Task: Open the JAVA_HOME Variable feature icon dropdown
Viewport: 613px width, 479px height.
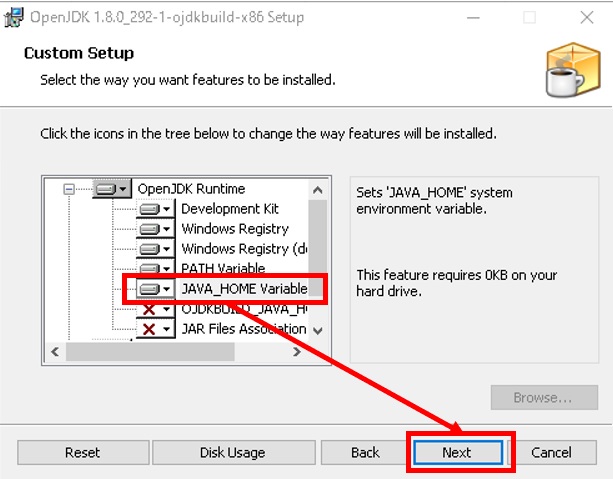Action: 155,289
